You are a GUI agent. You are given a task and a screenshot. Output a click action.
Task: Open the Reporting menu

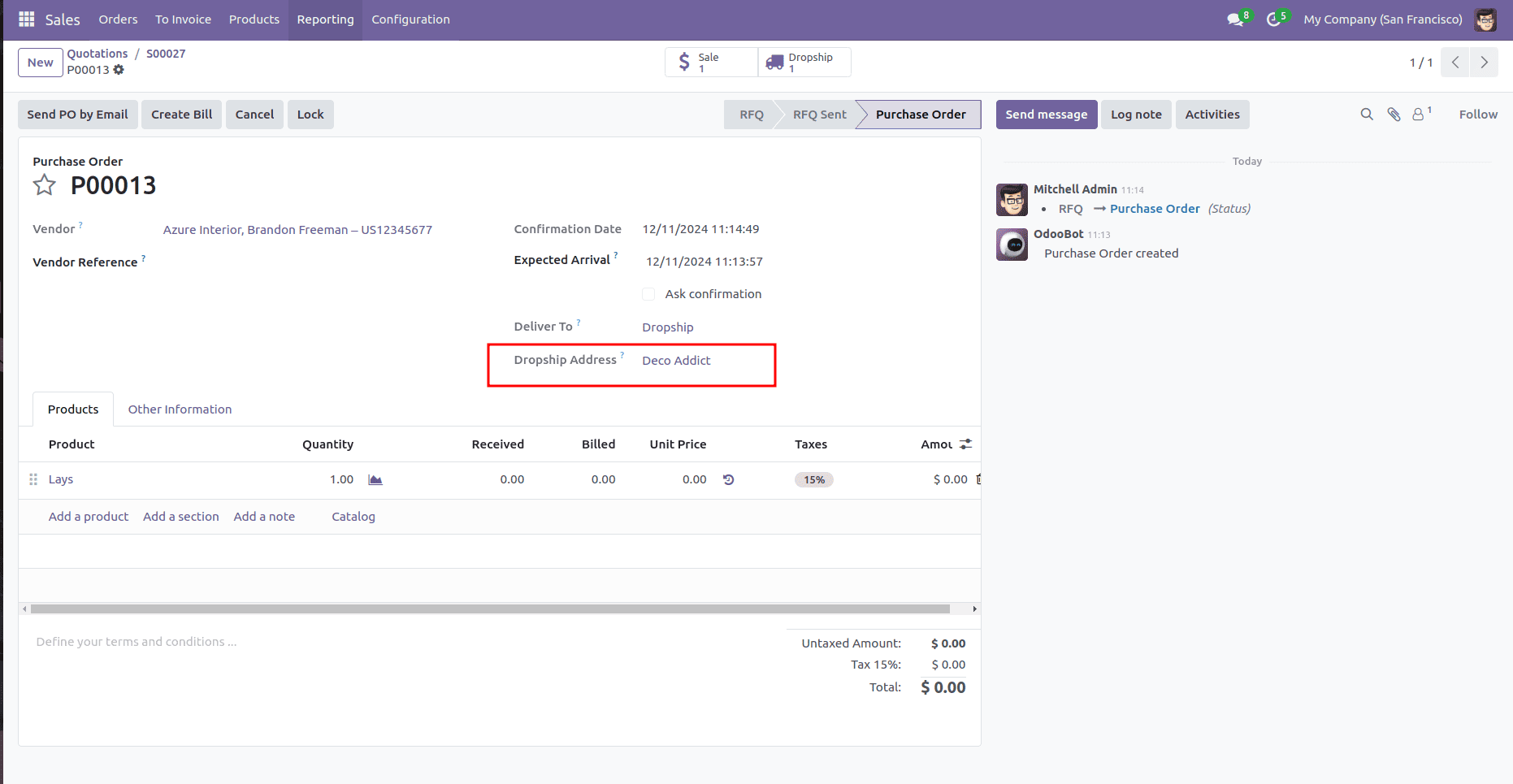click(325, 19)
